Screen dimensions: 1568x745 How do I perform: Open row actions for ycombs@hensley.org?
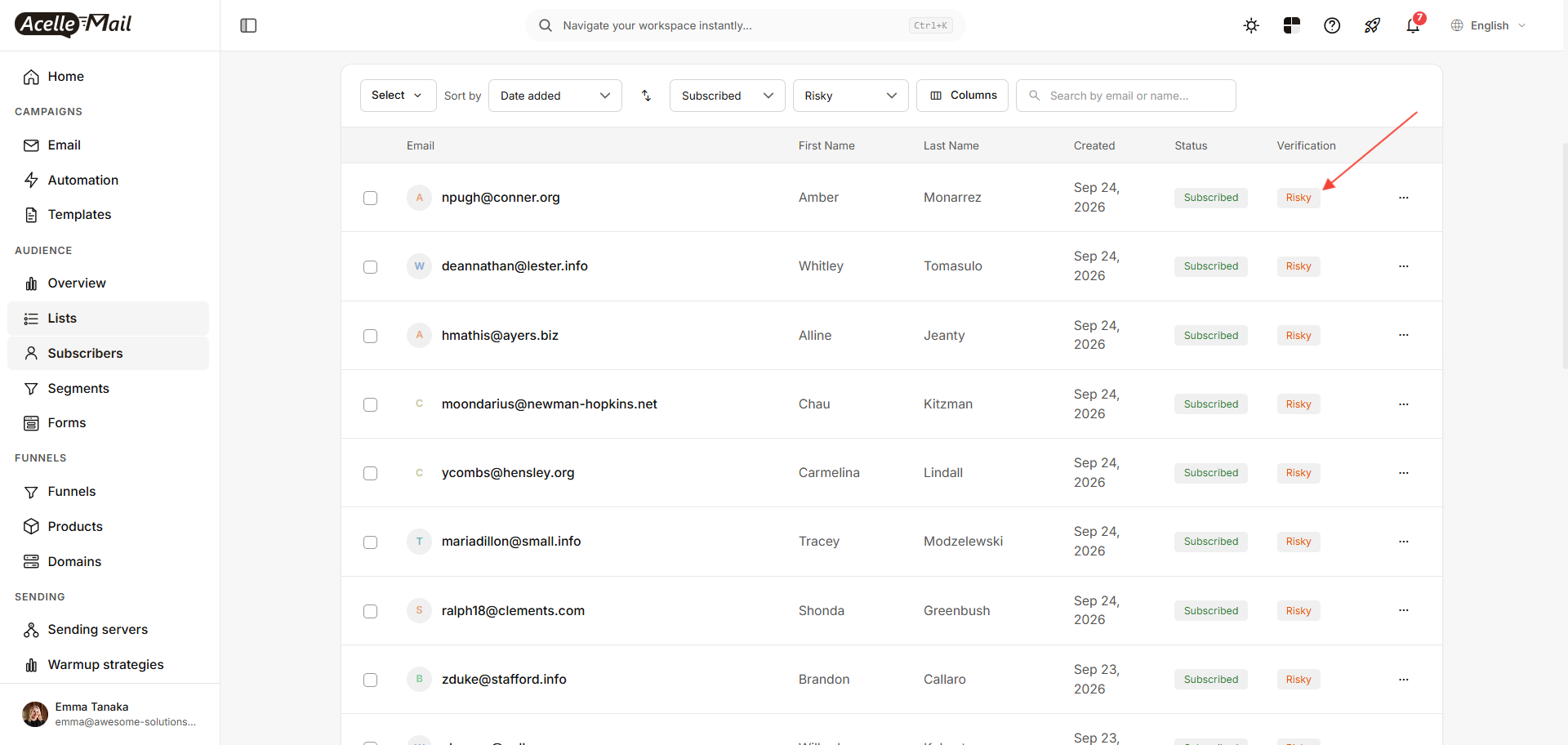pos(1403,473)
